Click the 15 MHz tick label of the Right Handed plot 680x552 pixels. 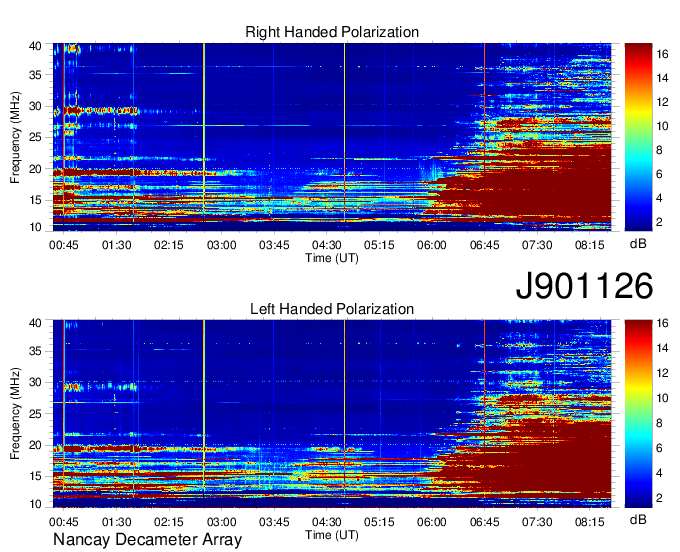pos(36,200)
